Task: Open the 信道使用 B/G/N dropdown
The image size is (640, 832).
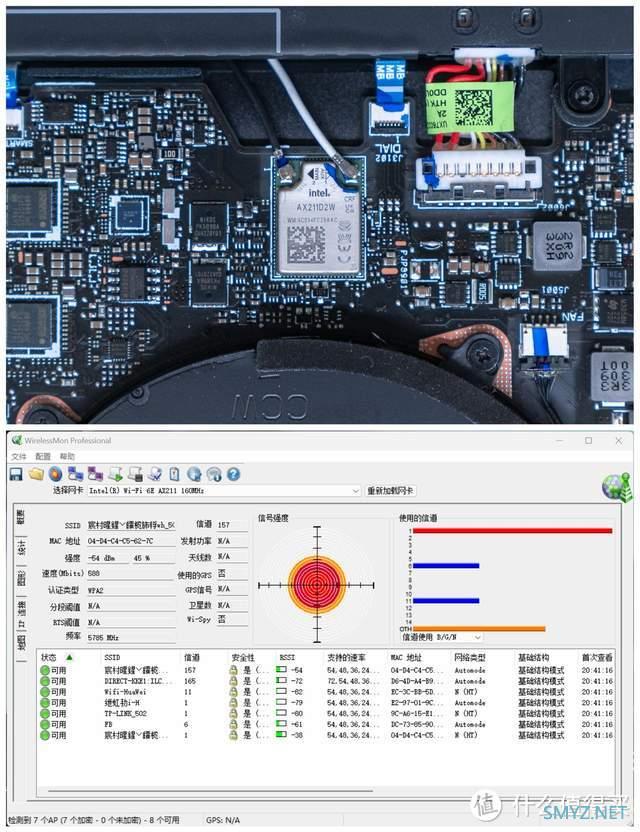Action: [x=442, y=637]
